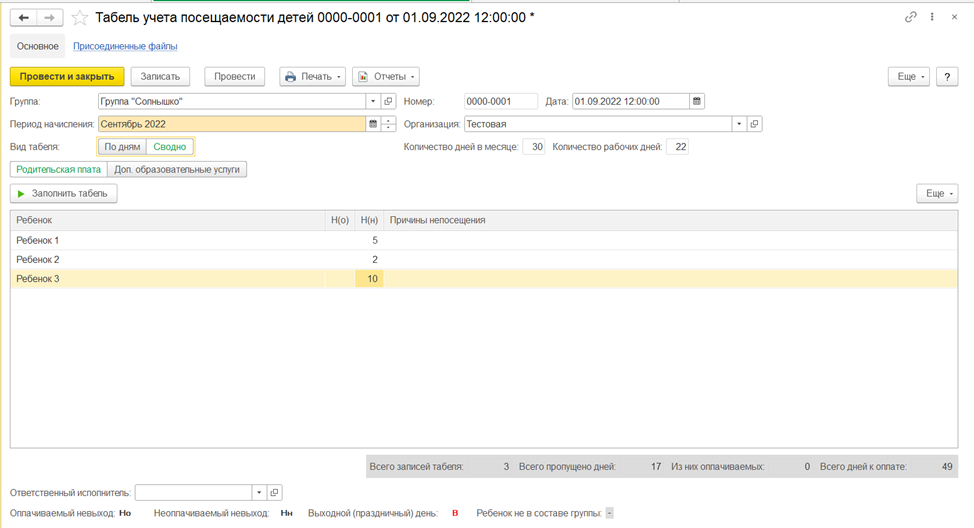The image size is (974, 528).
Task: Click the Группа input field
Action: 232,101
